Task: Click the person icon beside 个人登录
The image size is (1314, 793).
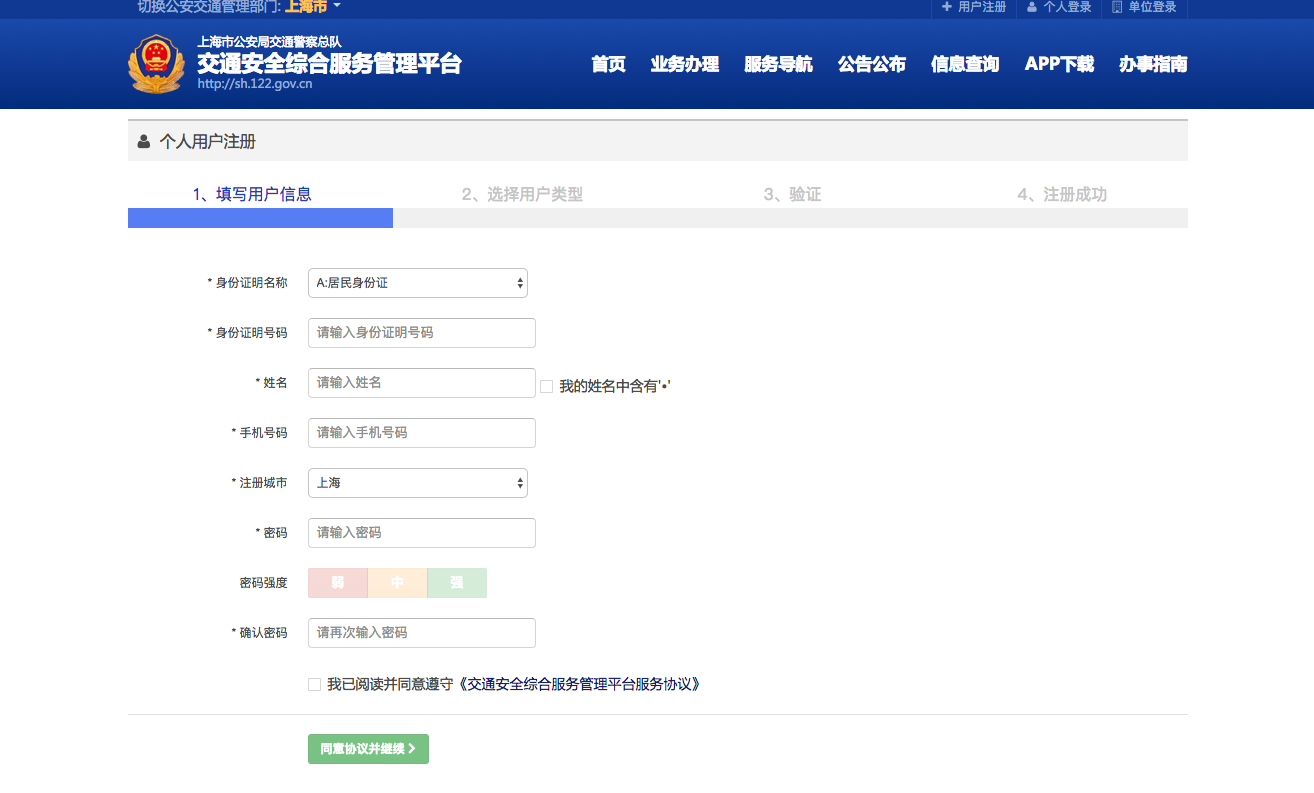Action: click(1032, 7)
